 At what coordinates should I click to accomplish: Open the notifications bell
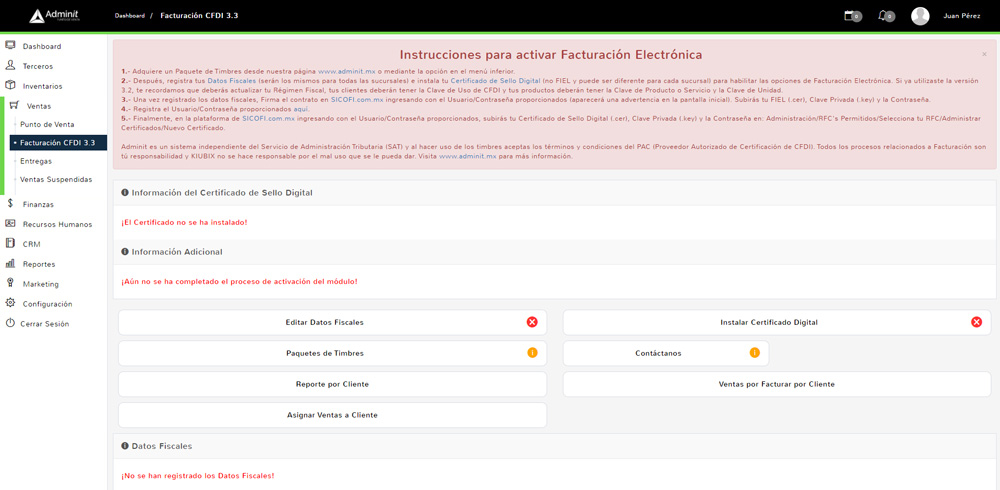pyautogui.click(x=884, y=16)
